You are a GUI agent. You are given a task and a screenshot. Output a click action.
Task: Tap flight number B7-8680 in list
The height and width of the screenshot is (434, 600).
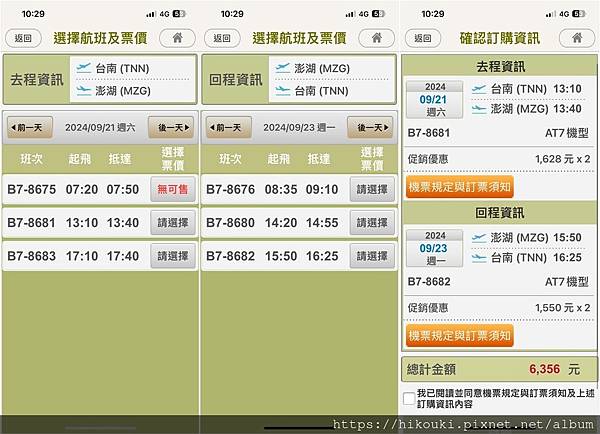231,223
